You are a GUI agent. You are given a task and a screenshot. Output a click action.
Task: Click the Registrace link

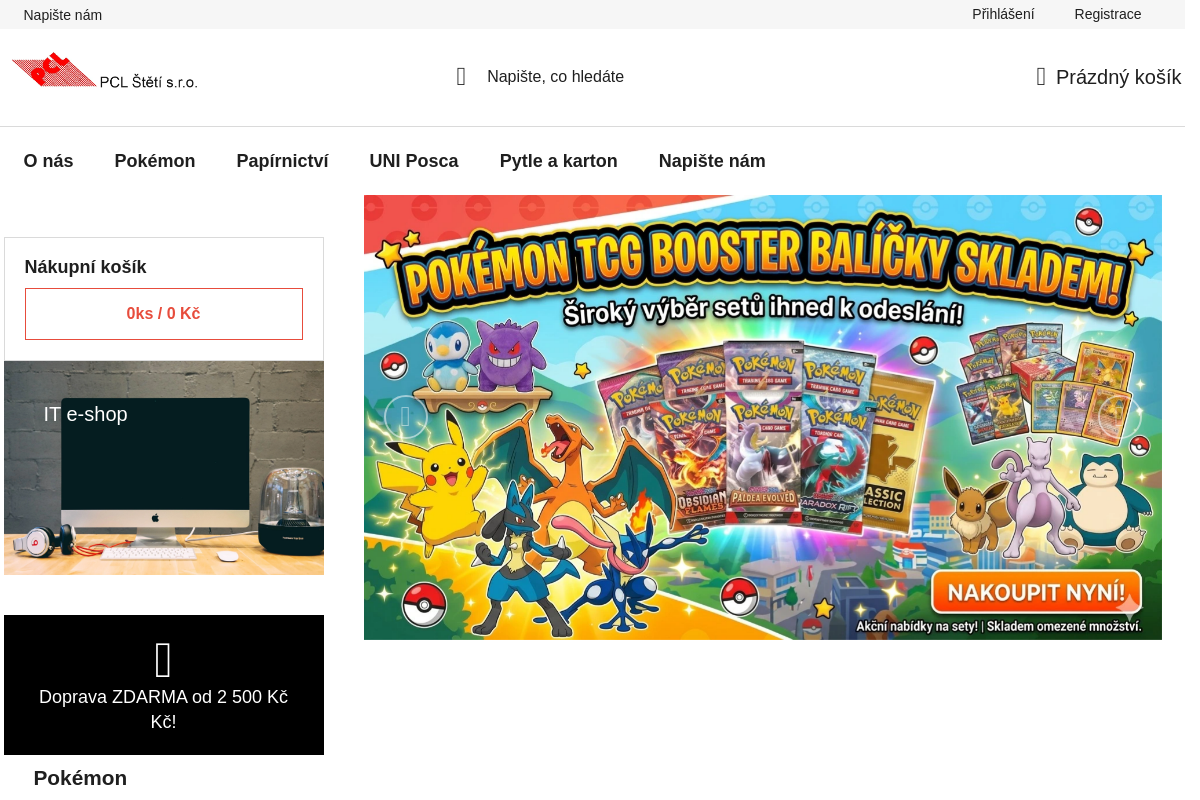click(x=1108, y=14)
